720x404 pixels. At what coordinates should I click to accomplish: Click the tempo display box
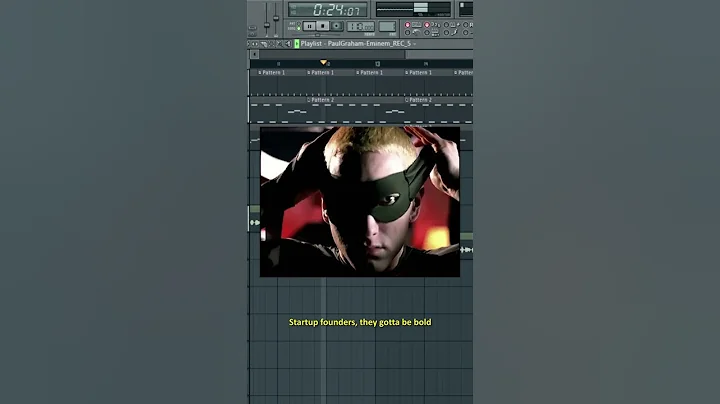[360, 26]
